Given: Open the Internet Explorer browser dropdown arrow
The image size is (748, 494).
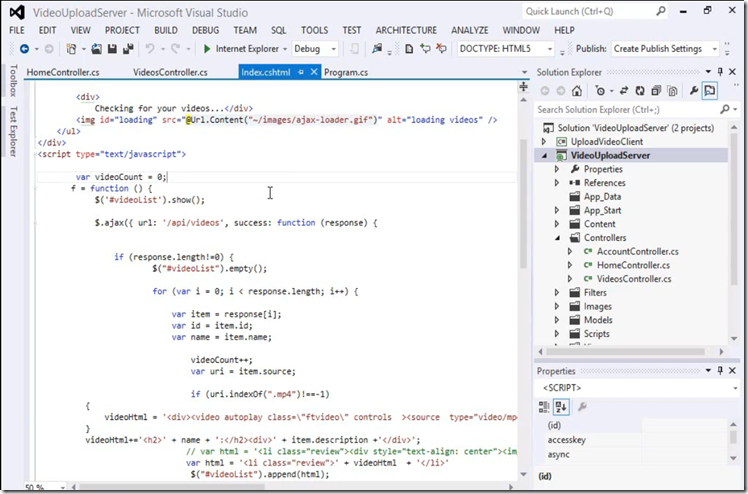Looking at the screenshot, I should point(285,49).
